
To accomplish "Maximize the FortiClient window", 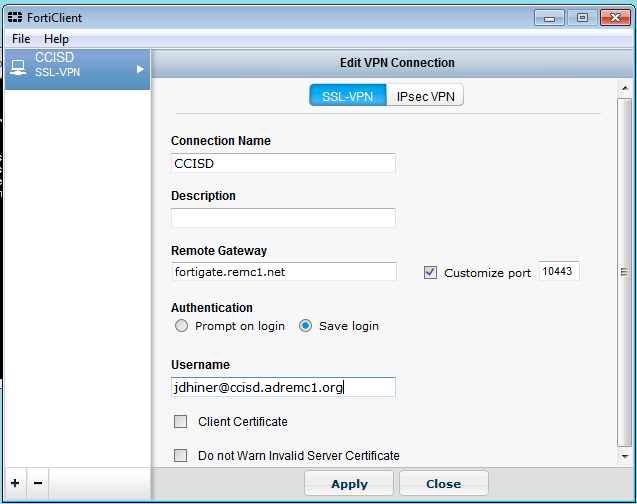I will [582, 18].
